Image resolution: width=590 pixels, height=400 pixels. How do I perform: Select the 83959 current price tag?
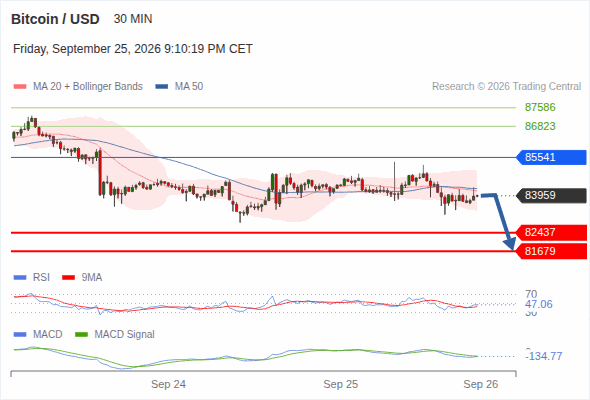[x=551, y=195]
